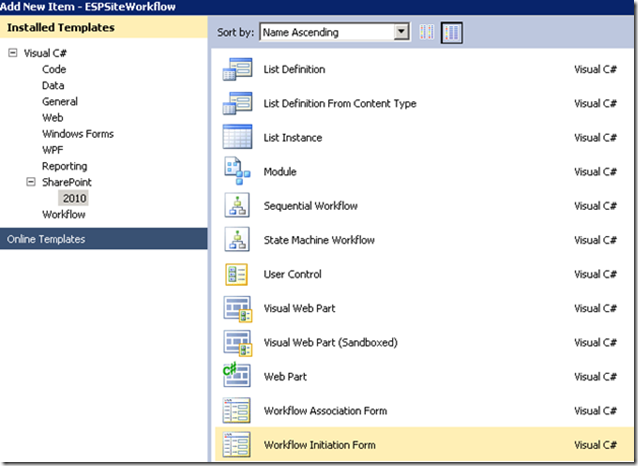The width and height of the screenshot is (638, 466).
Task: Click the List Definition template icon
Action: [237, 69]
